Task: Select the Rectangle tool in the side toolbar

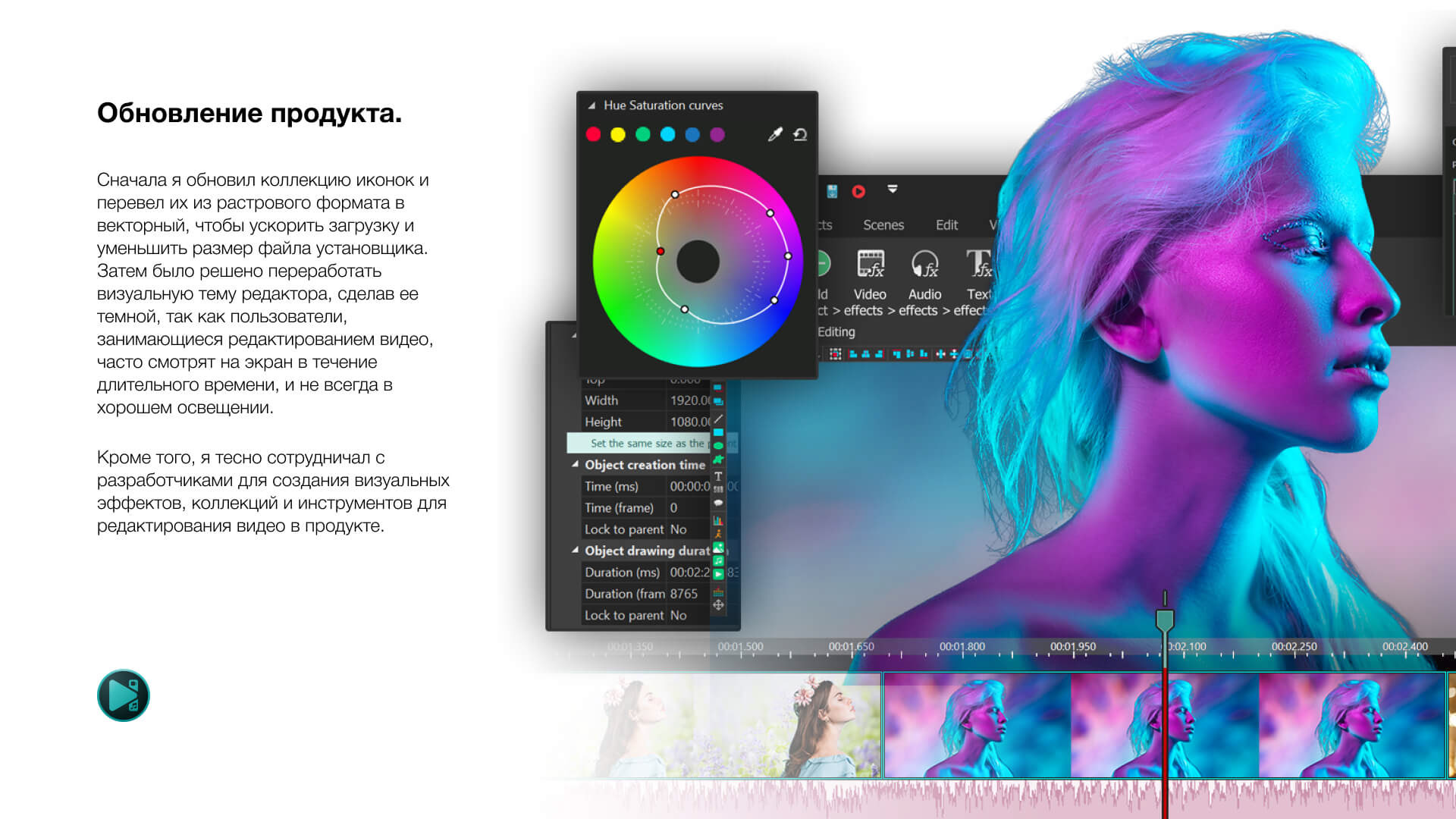Action: coord(719,431)
